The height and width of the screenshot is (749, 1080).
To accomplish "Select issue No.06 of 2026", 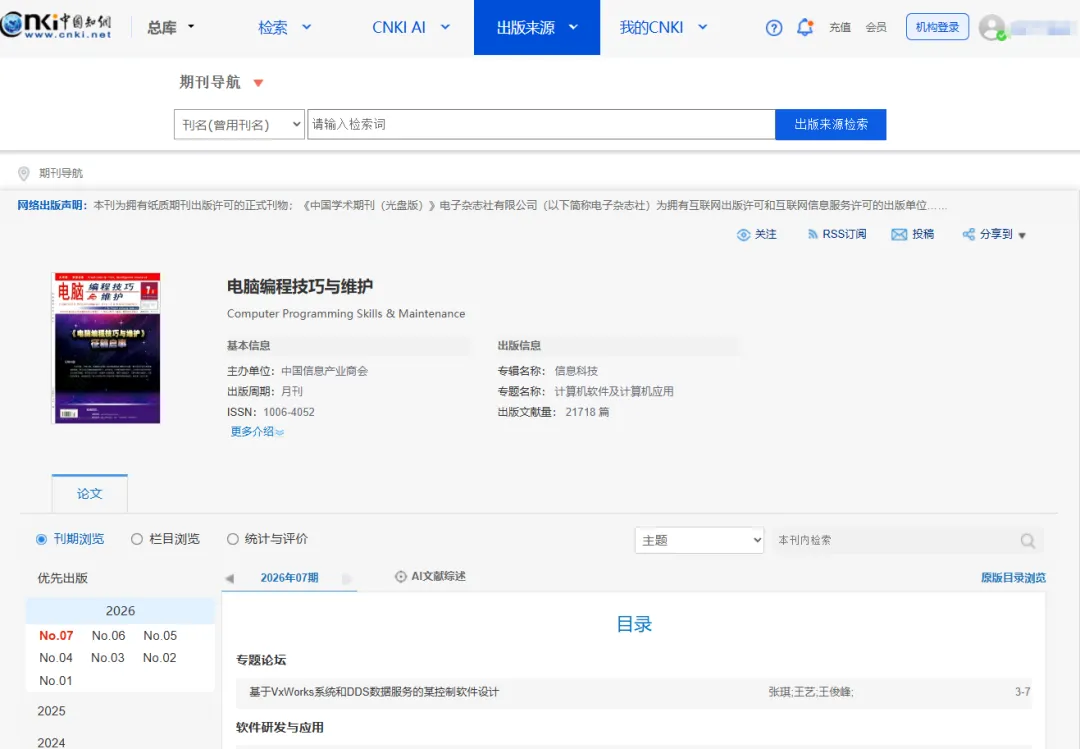I will coord(108,636).
